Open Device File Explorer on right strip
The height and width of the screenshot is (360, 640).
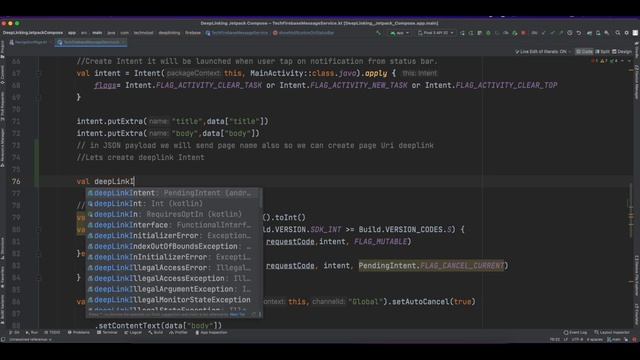coord(637,276)
